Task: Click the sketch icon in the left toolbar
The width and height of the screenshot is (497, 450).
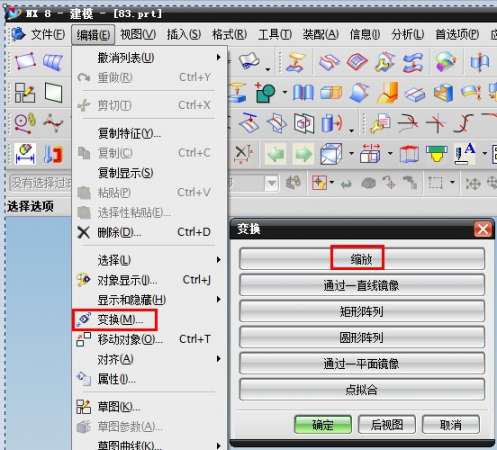Action: click(25, 93)
